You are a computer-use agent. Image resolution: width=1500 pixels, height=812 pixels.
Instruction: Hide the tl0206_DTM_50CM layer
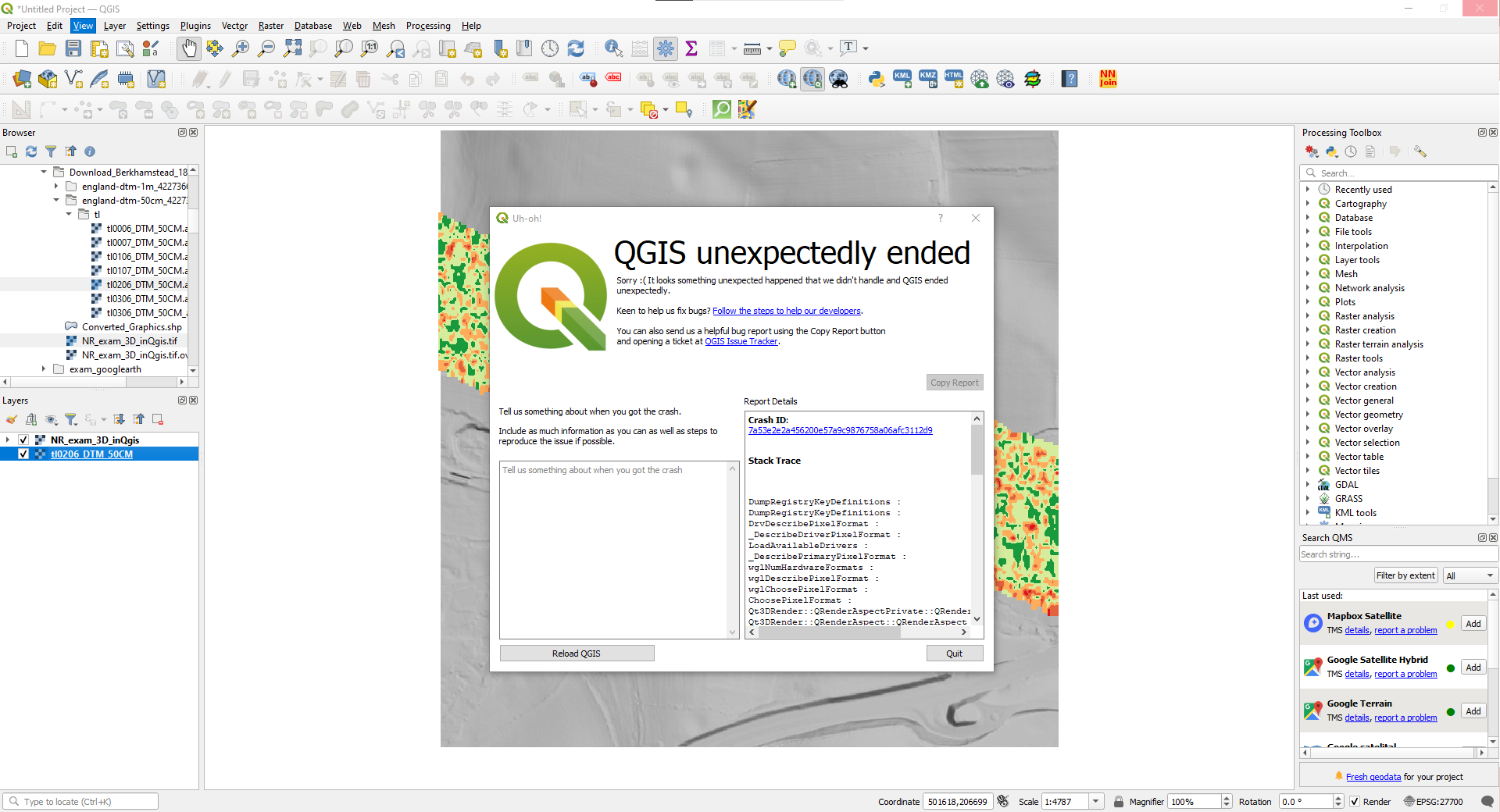click(24, 454)
